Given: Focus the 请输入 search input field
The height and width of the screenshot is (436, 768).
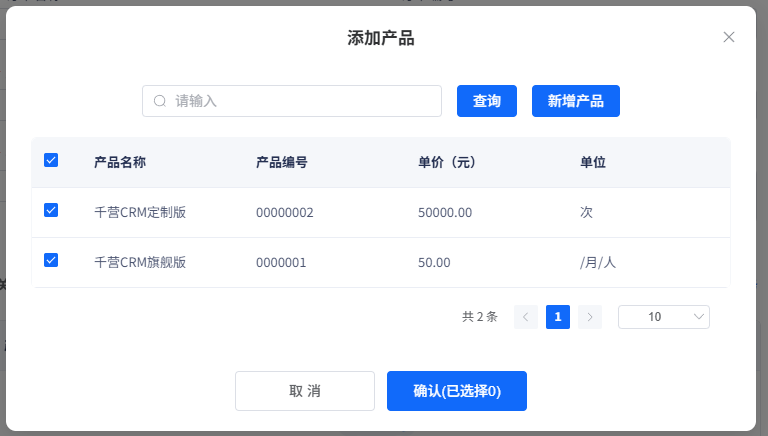Looking at the screenshot, I should click(300, 101).
